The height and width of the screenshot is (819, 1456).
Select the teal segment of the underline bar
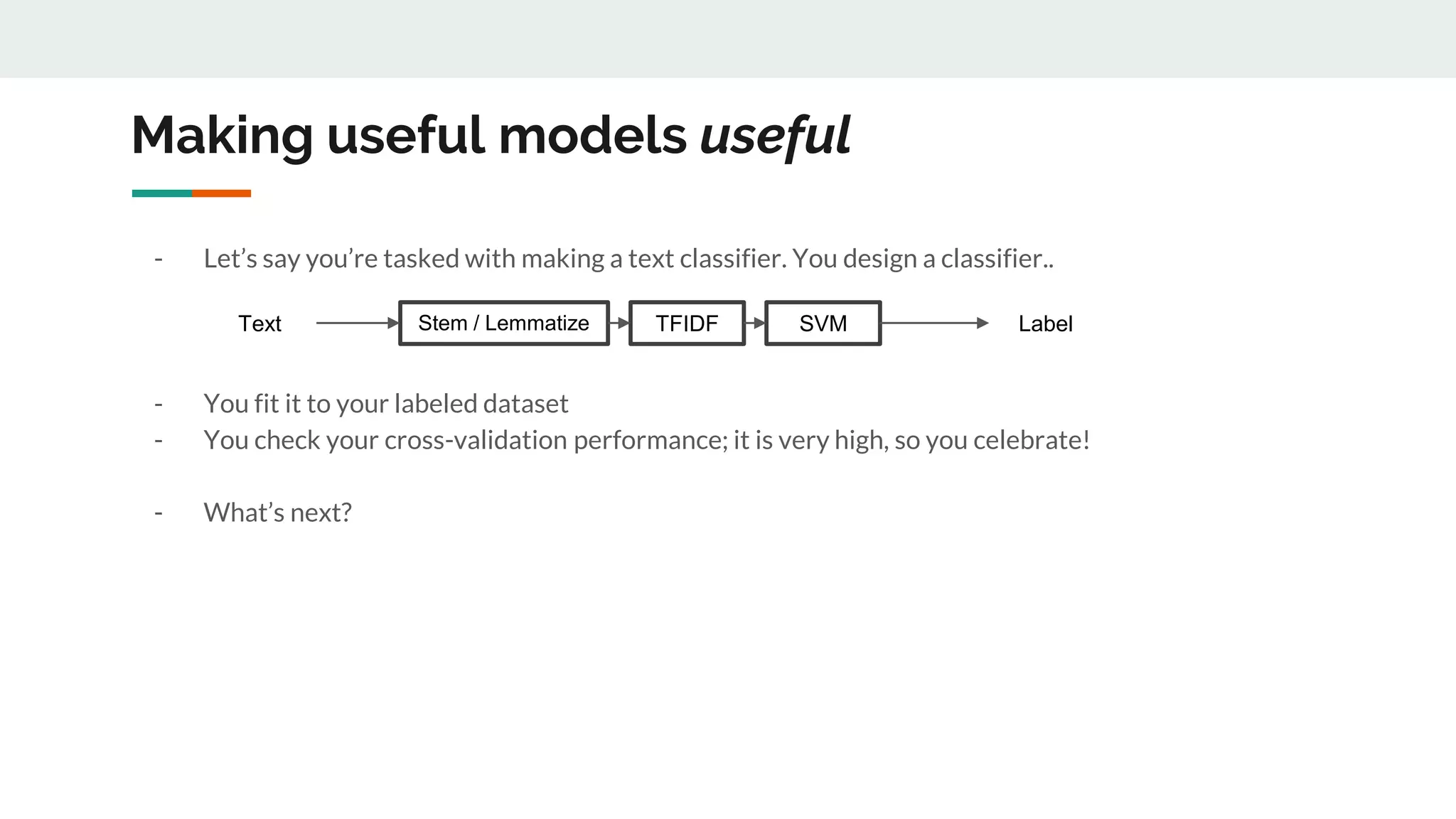point(162,193)
